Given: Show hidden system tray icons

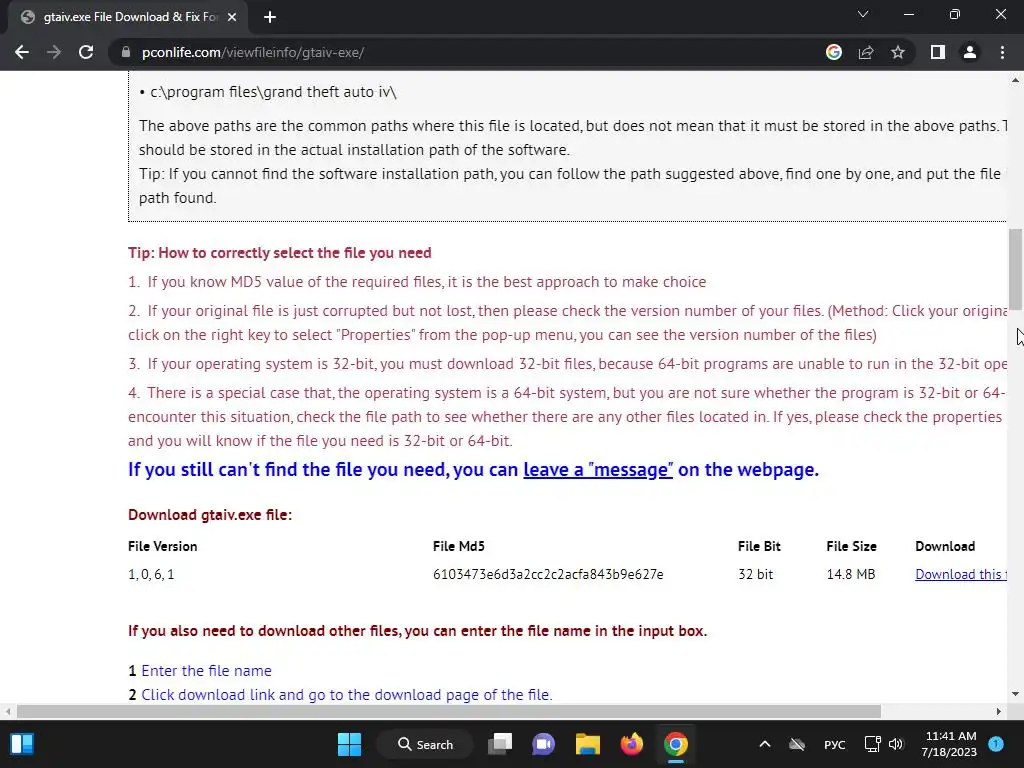Looking at the screenshot, I should tap(765, 744).
